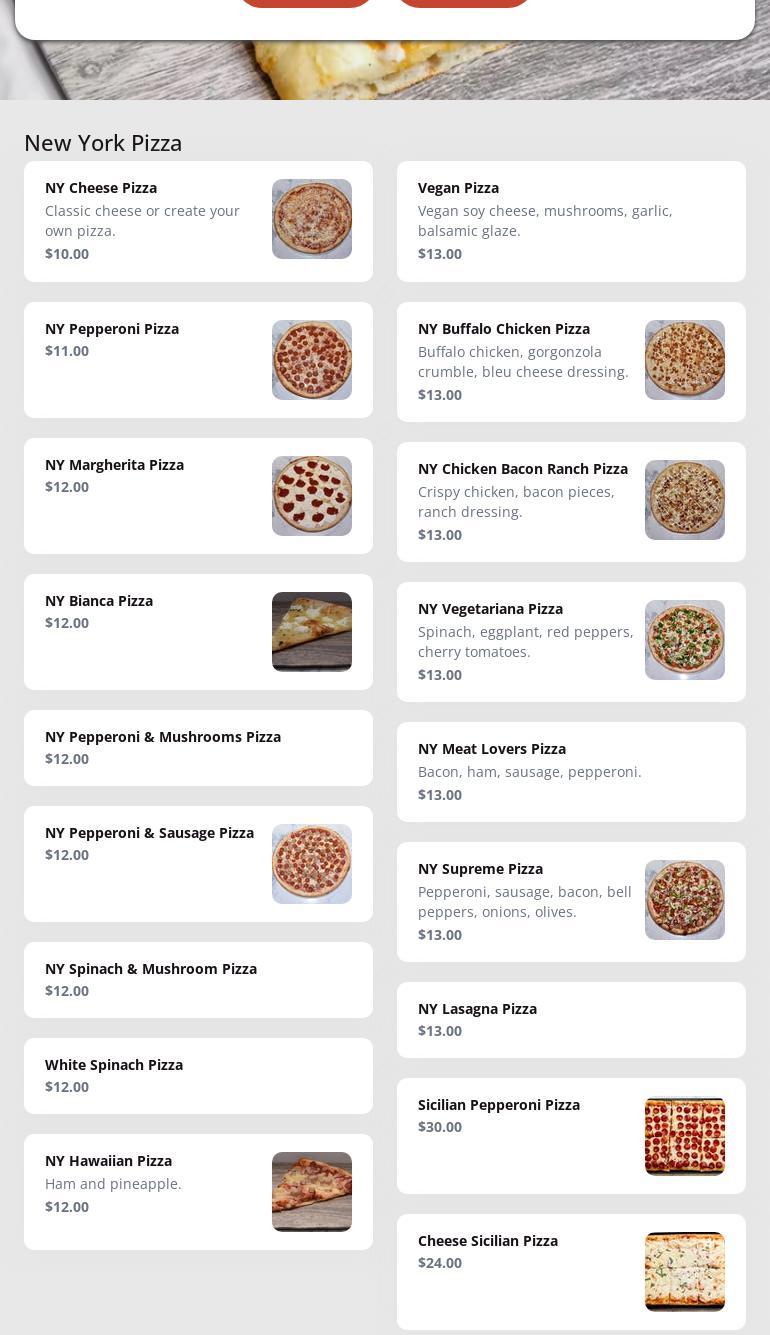The width and height of the screenshot is (770, 1335).
Task: Open NY Chicken Bacon Ranch Pizza photo
Action: (685, 500)
